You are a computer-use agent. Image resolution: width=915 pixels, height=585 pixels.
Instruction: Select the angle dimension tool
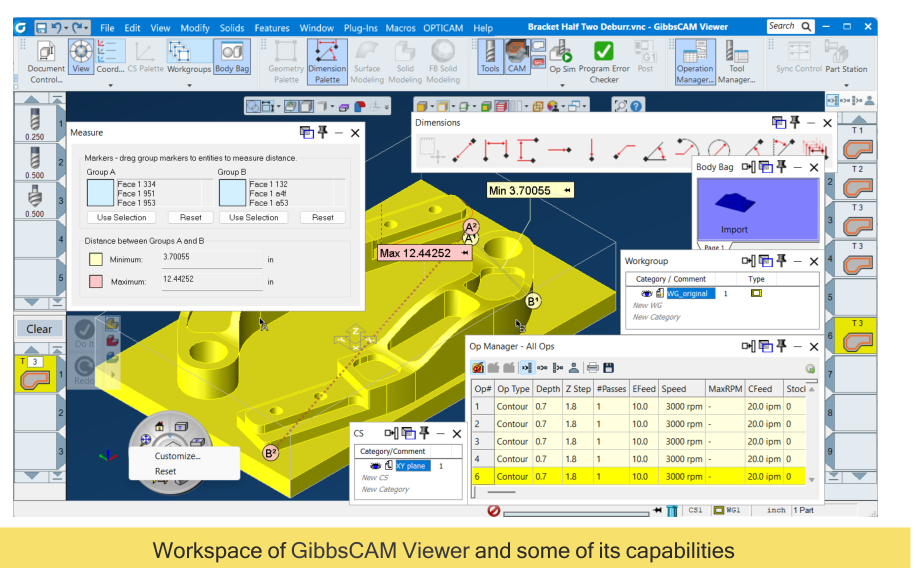click(x=655, y=151)
